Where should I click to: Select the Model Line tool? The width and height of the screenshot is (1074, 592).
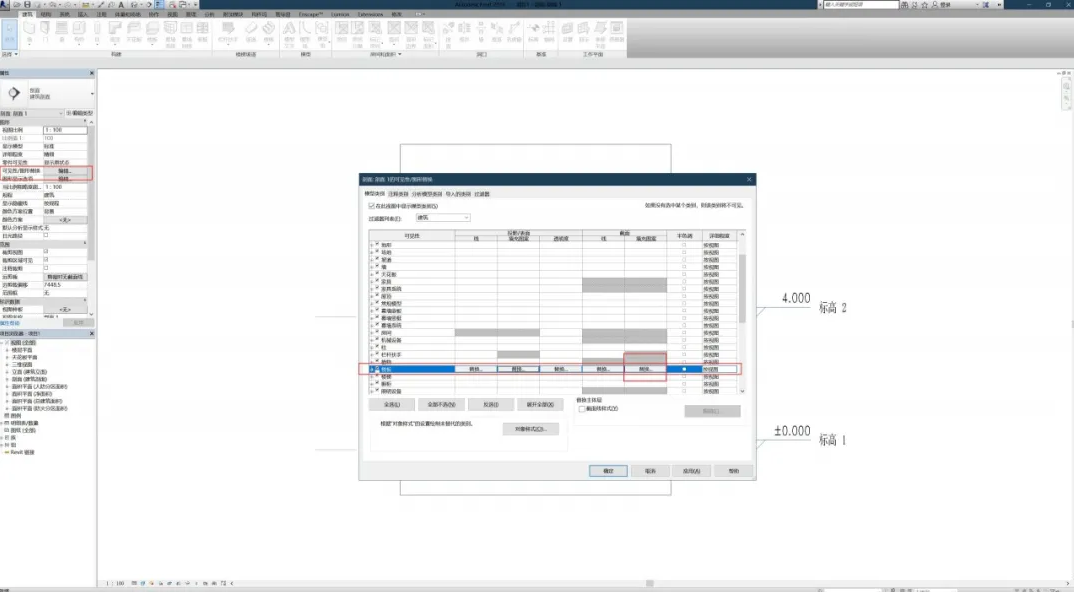[x=305, y=34]
